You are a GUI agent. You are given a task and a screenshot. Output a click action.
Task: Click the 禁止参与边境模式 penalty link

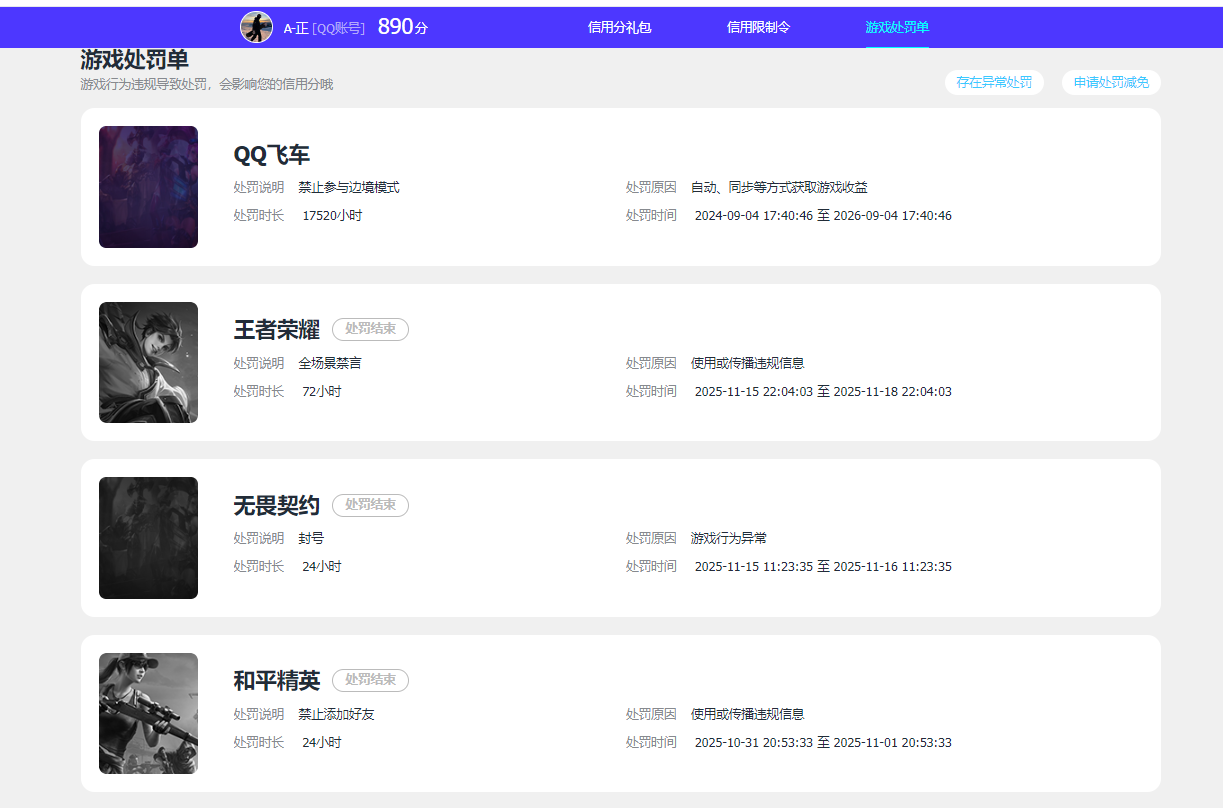349,186
